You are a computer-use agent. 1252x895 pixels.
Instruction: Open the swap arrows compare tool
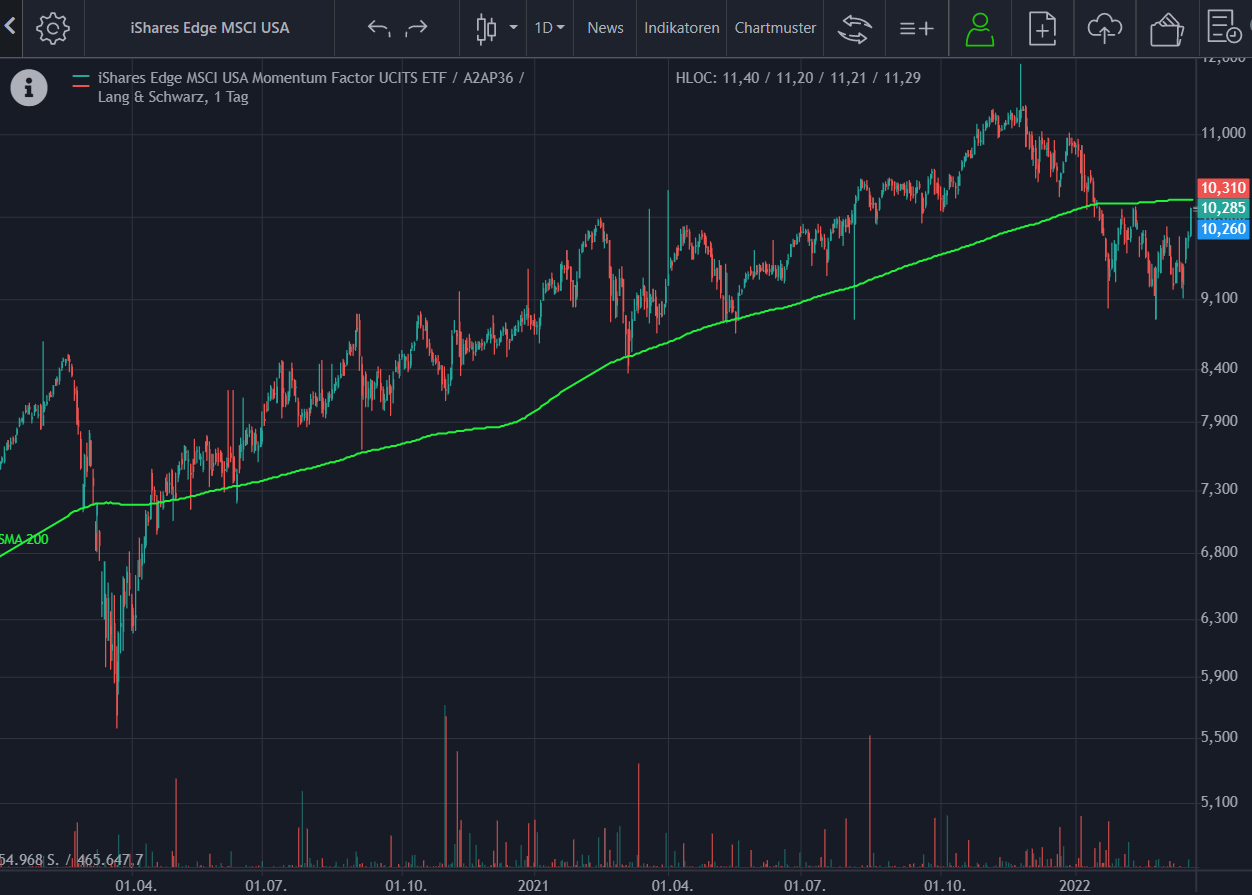pos(854,28)
